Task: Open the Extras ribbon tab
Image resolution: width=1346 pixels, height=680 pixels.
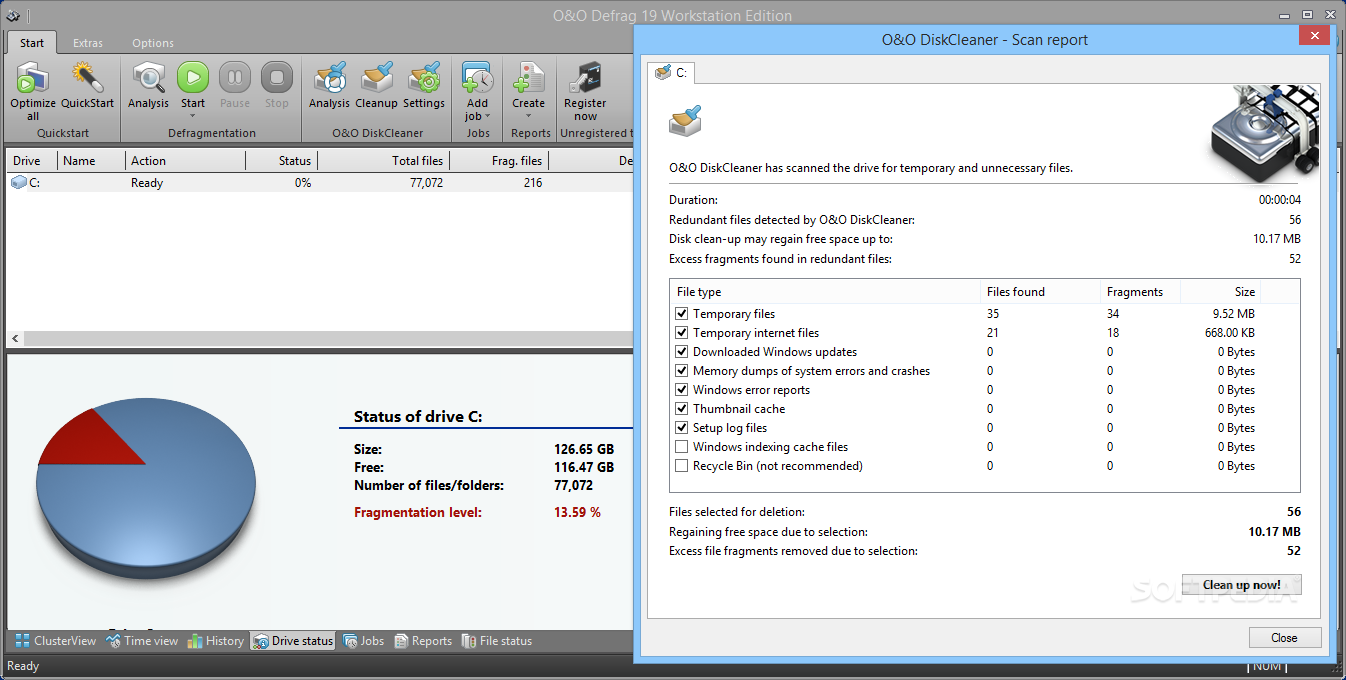Action: [88, 43]
